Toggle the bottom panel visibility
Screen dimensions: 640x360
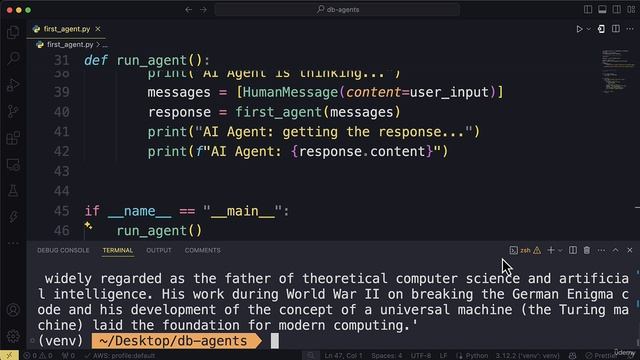602,9
